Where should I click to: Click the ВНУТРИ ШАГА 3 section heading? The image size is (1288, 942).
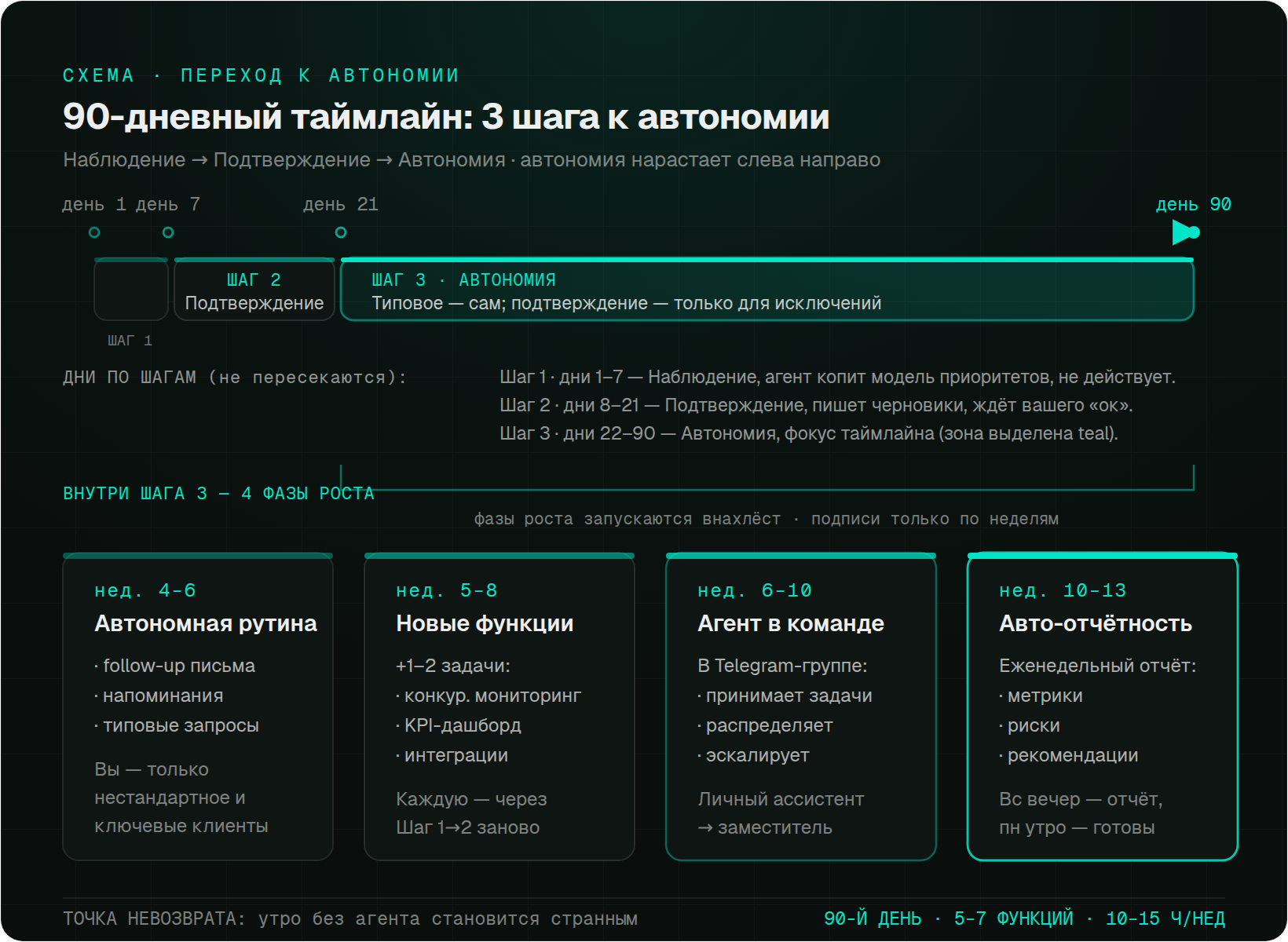(218, 493)
